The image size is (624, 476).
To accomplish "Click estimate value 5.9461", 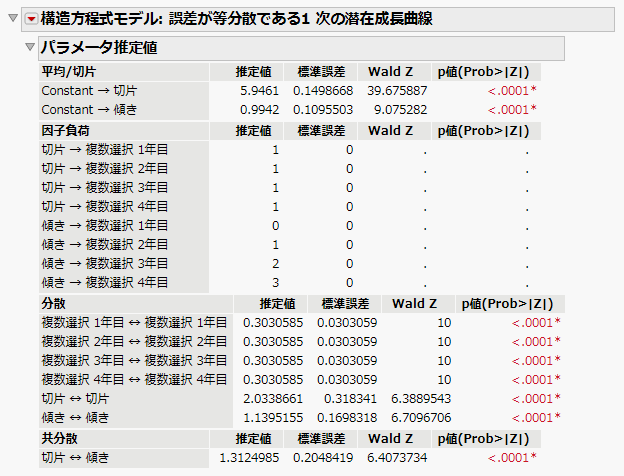I will click(x=259, y=91).
